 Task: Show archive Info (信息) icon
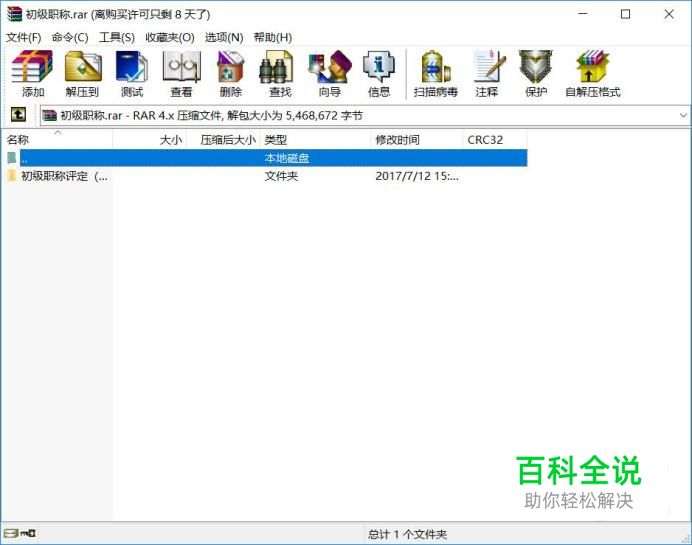[379, 74]
